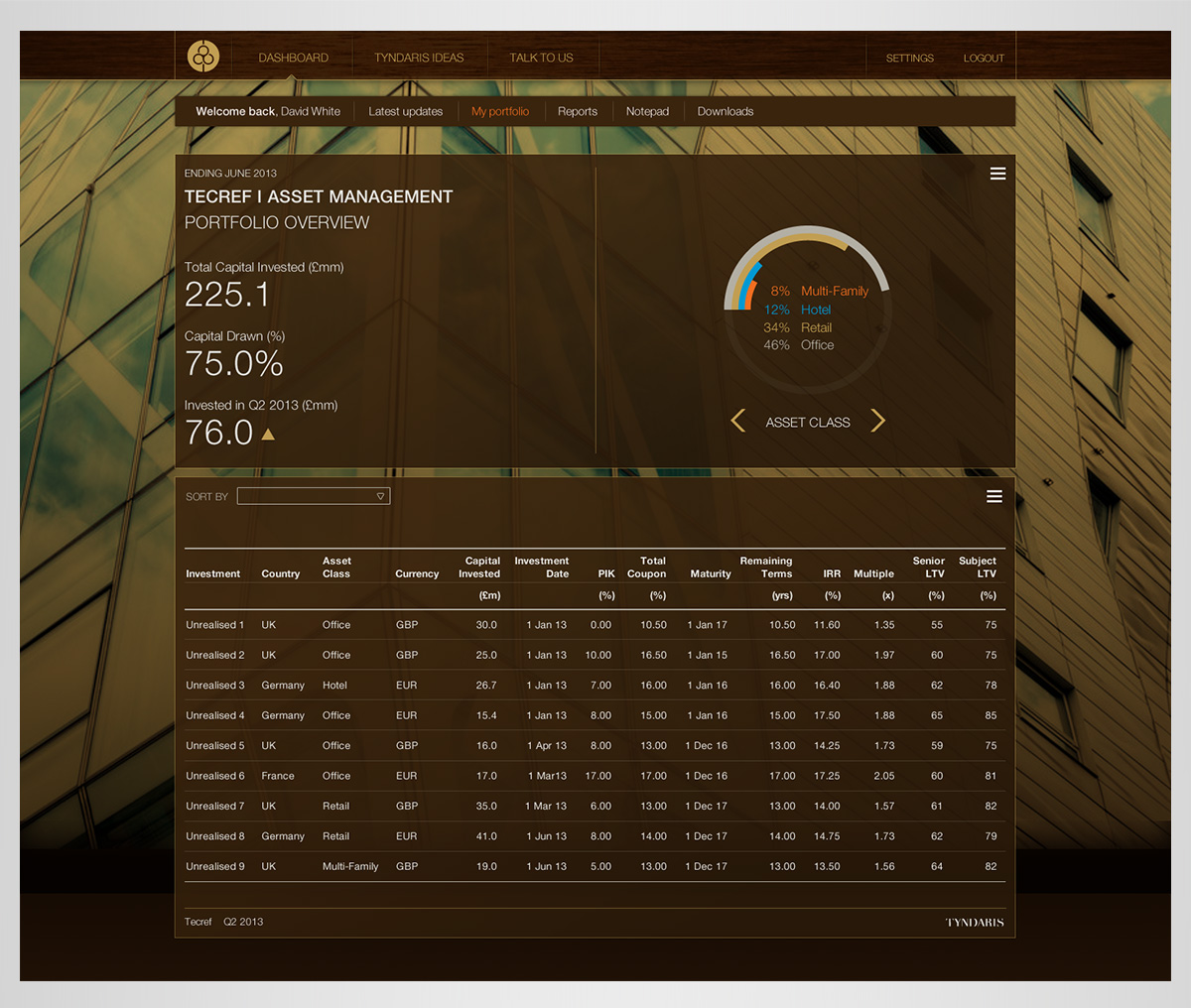The image size is (1191, 1008).
Task: Click the Tyndaris footer logo
Action: [x=975, y=923]
